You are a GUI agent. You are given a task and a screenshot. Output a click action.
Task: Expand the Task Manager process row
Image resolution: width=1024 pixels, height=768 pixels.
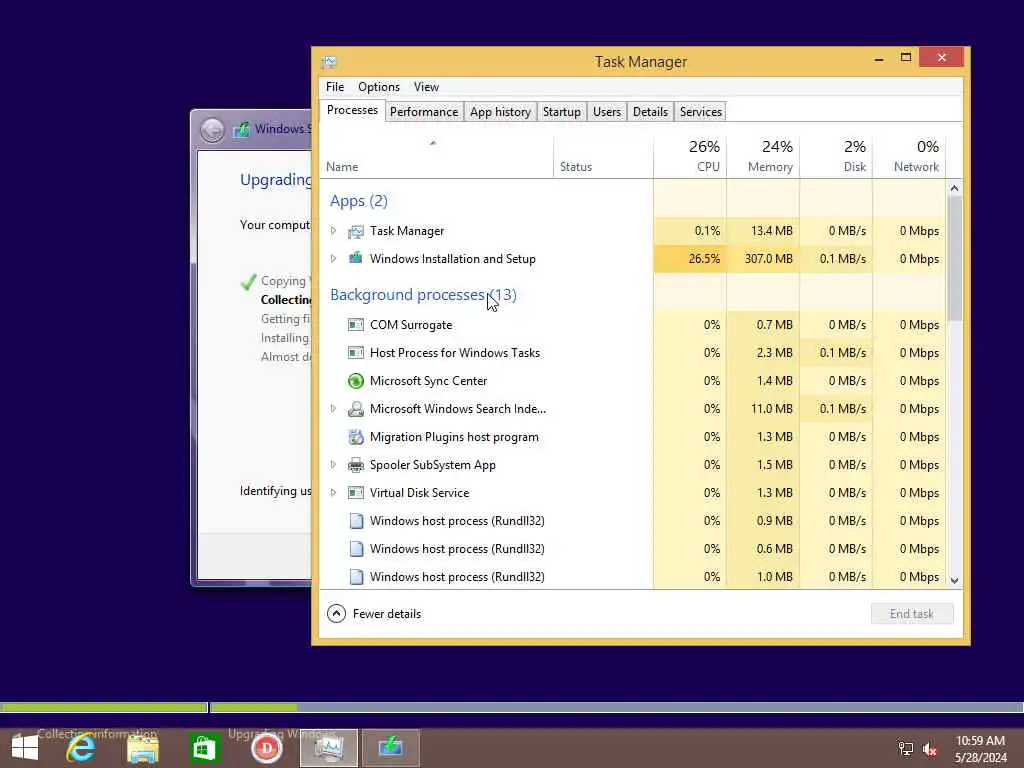[333, 231]
